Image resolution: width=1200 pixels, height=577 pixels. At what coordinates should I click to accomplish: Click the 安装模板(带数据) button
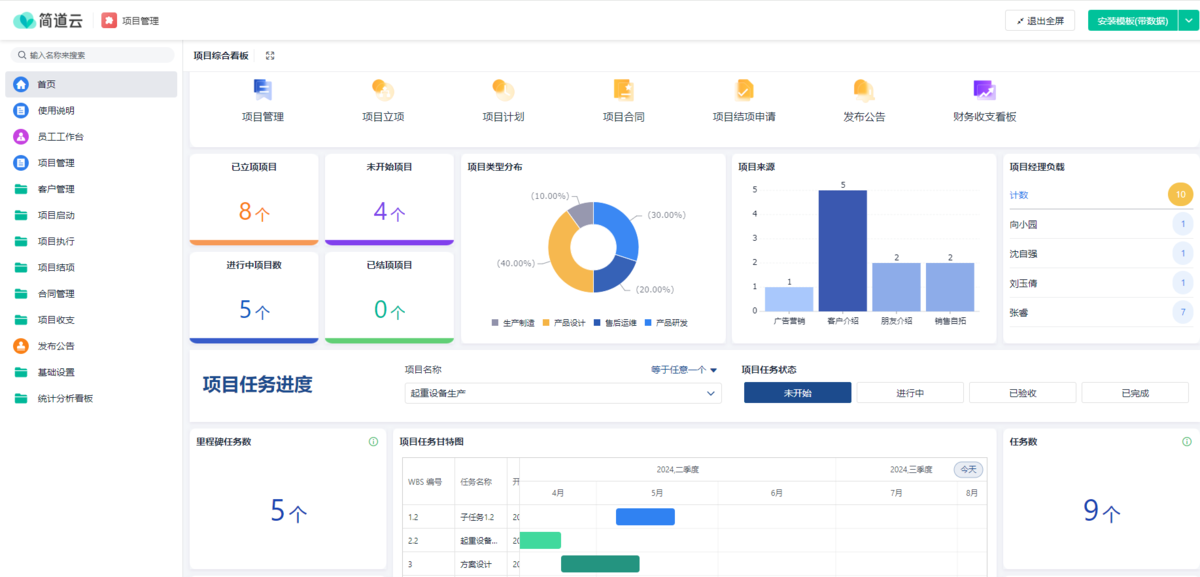(1133, 20)
